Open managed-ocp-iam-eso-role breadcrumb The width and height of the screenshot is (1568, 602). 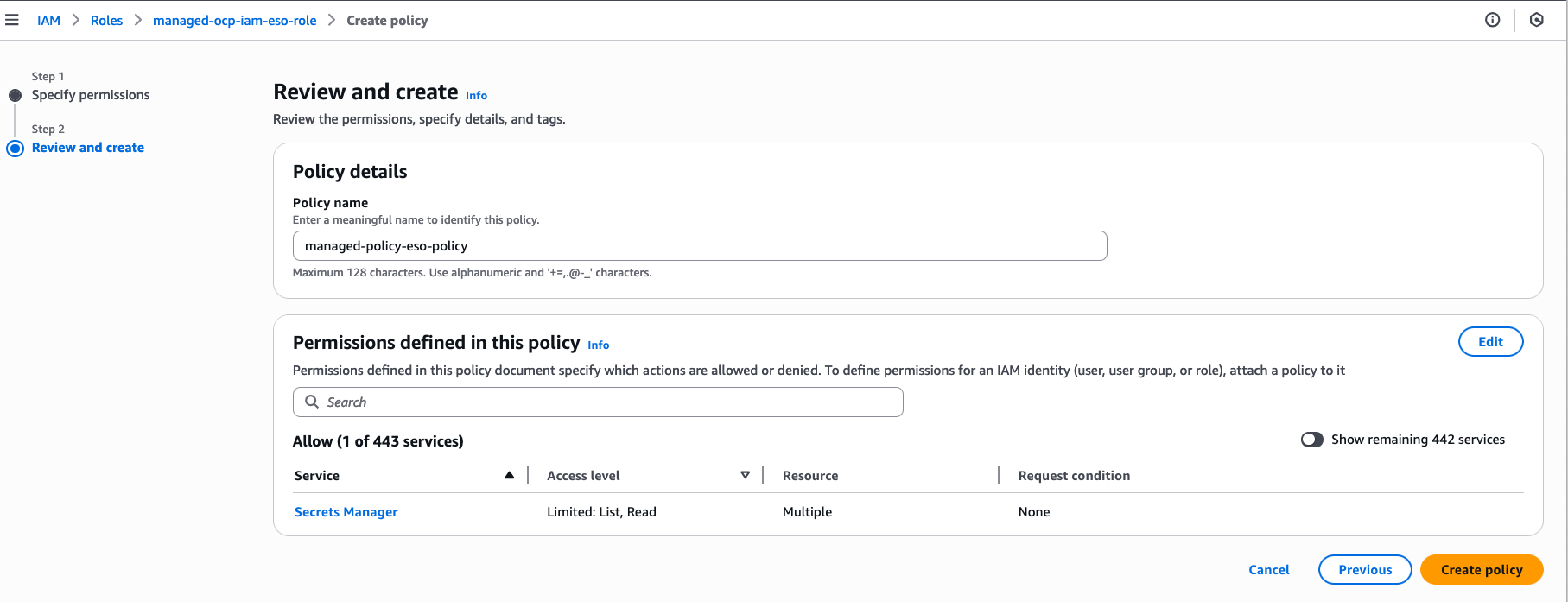coord(234,21)
